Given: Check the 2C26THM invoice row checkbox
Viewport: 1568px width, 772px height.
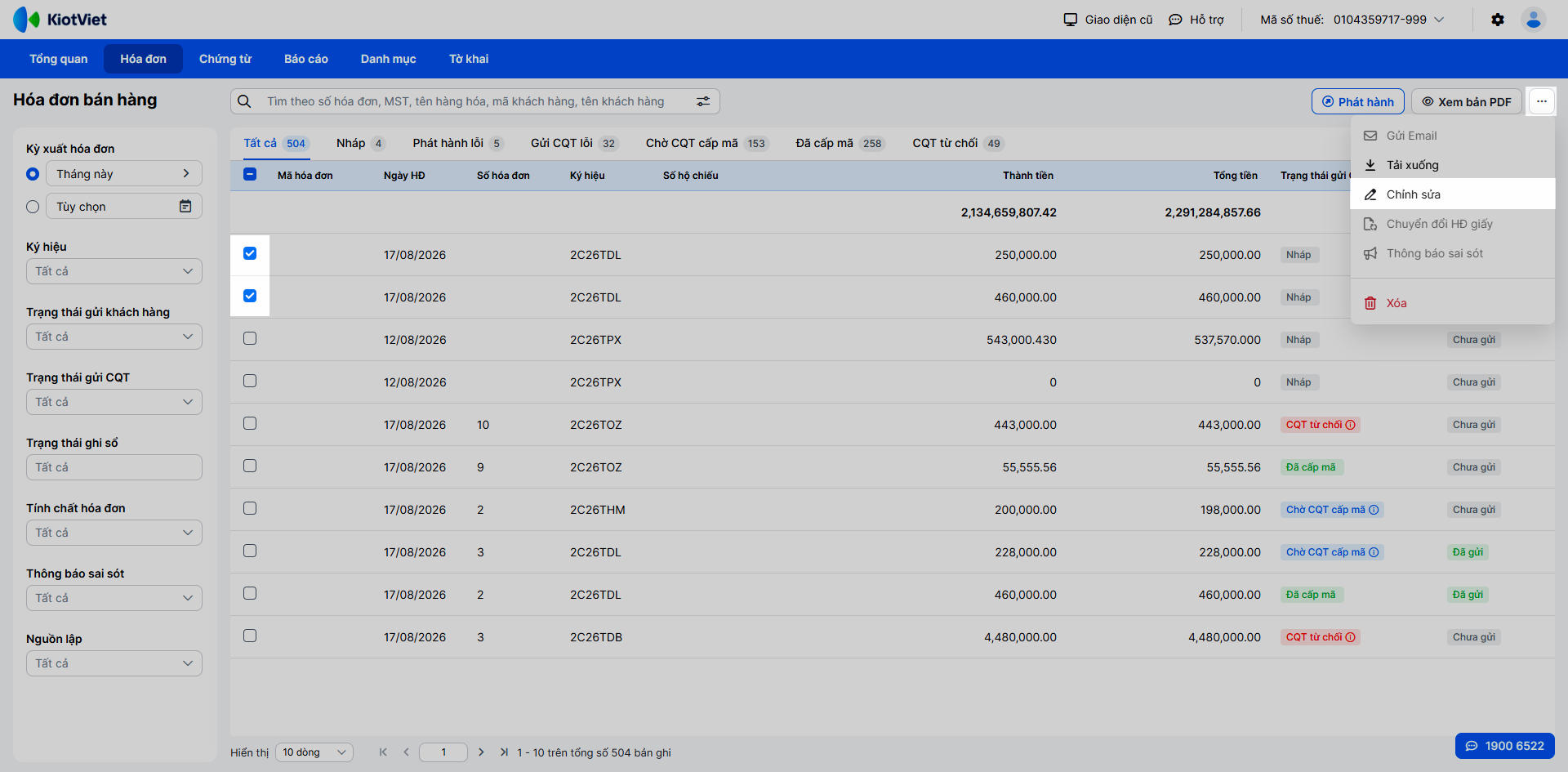Looking at the screenshot, I should [250, 508].
